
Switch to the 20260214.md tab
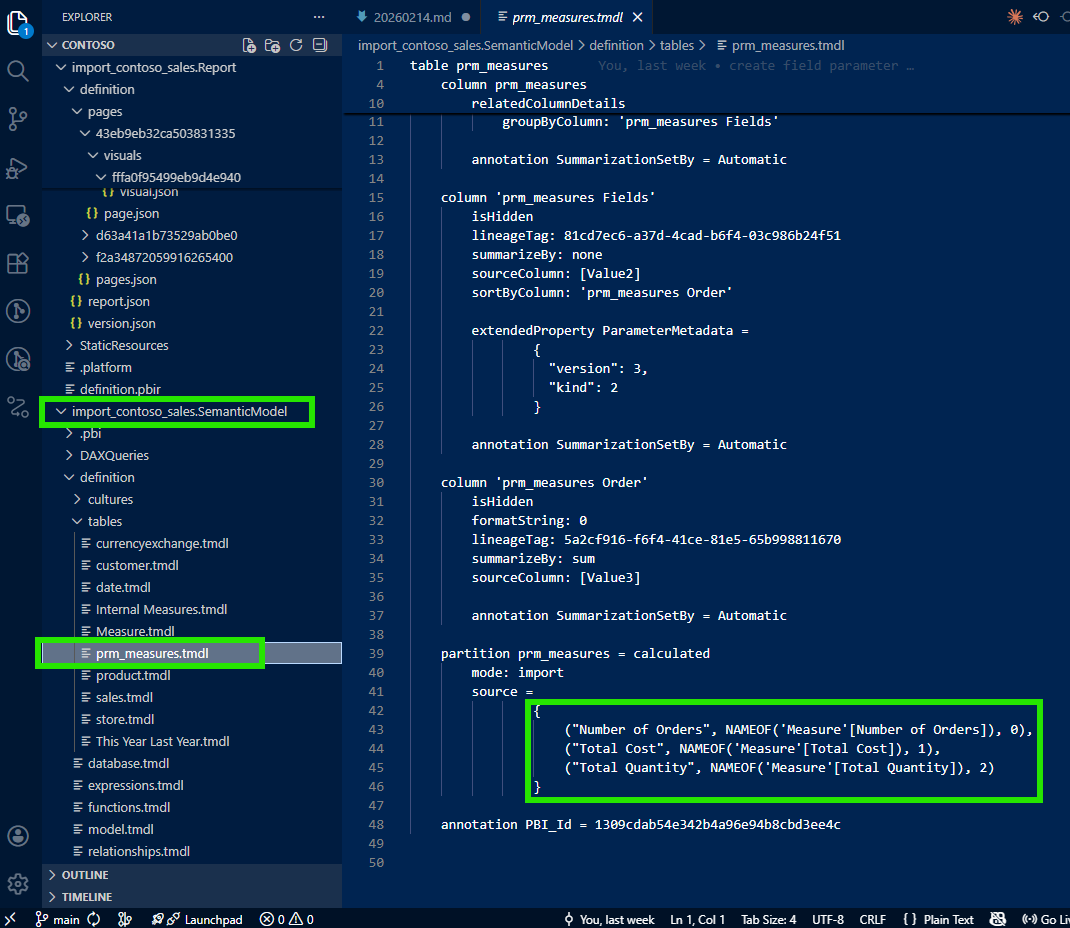coord(412,17)
